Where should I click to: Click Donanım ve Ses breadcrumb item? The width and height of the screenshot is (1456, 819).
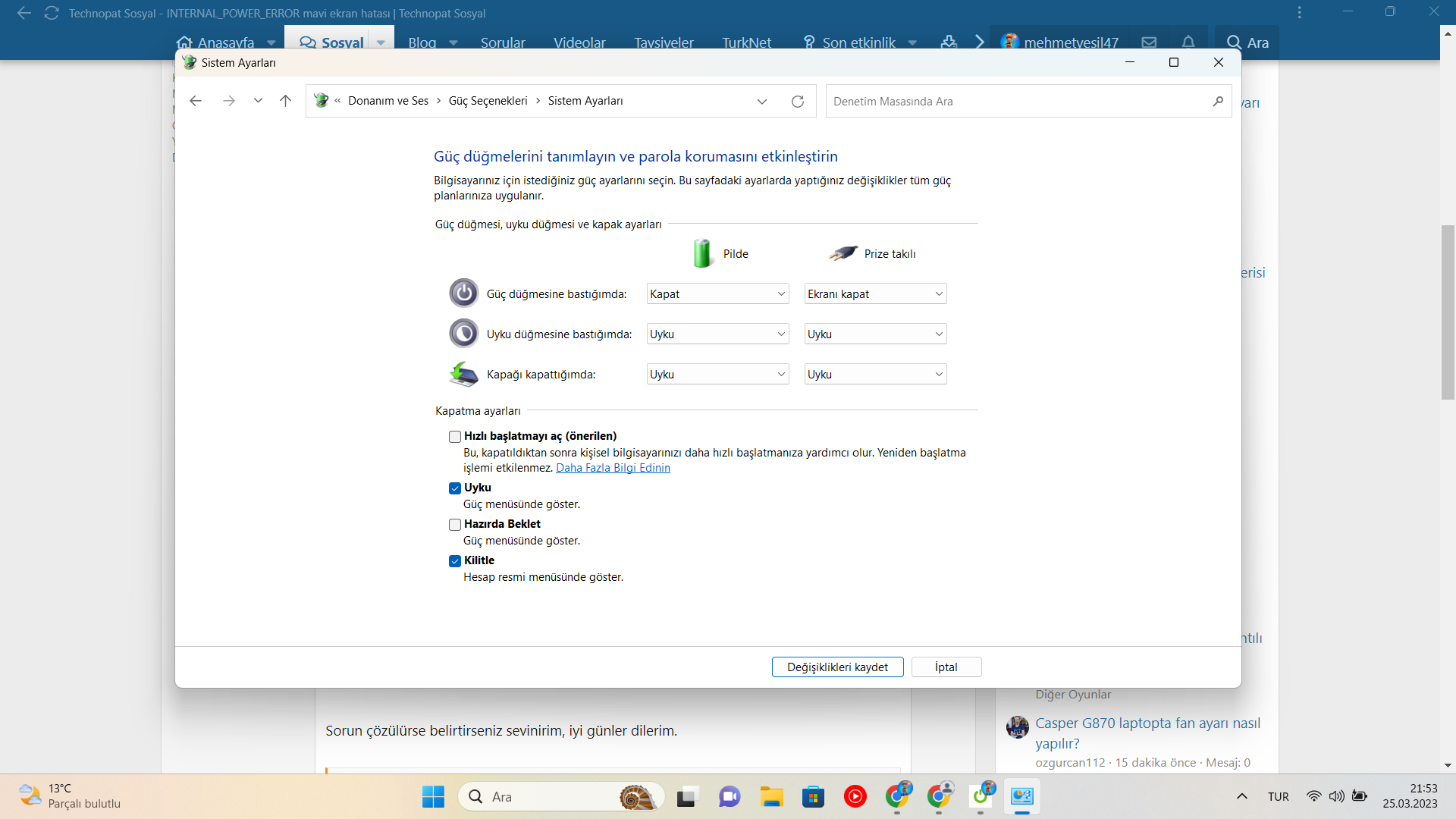(x=388, y=101)
